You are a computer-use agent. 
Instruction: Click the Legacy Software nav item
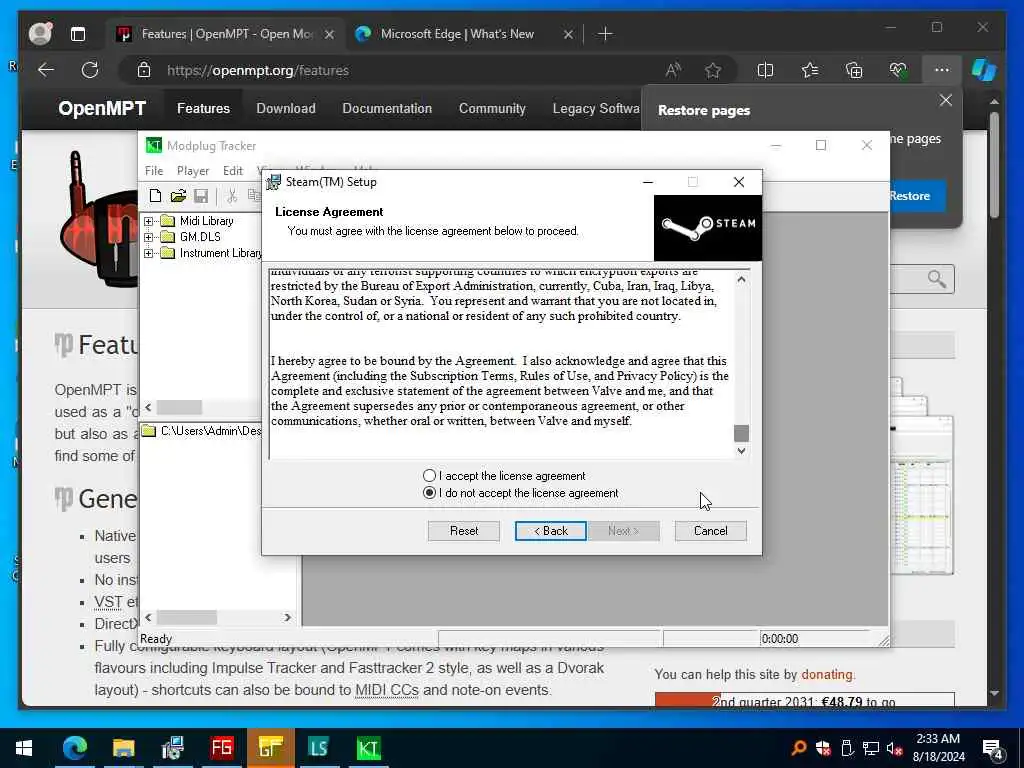[596, 108]
